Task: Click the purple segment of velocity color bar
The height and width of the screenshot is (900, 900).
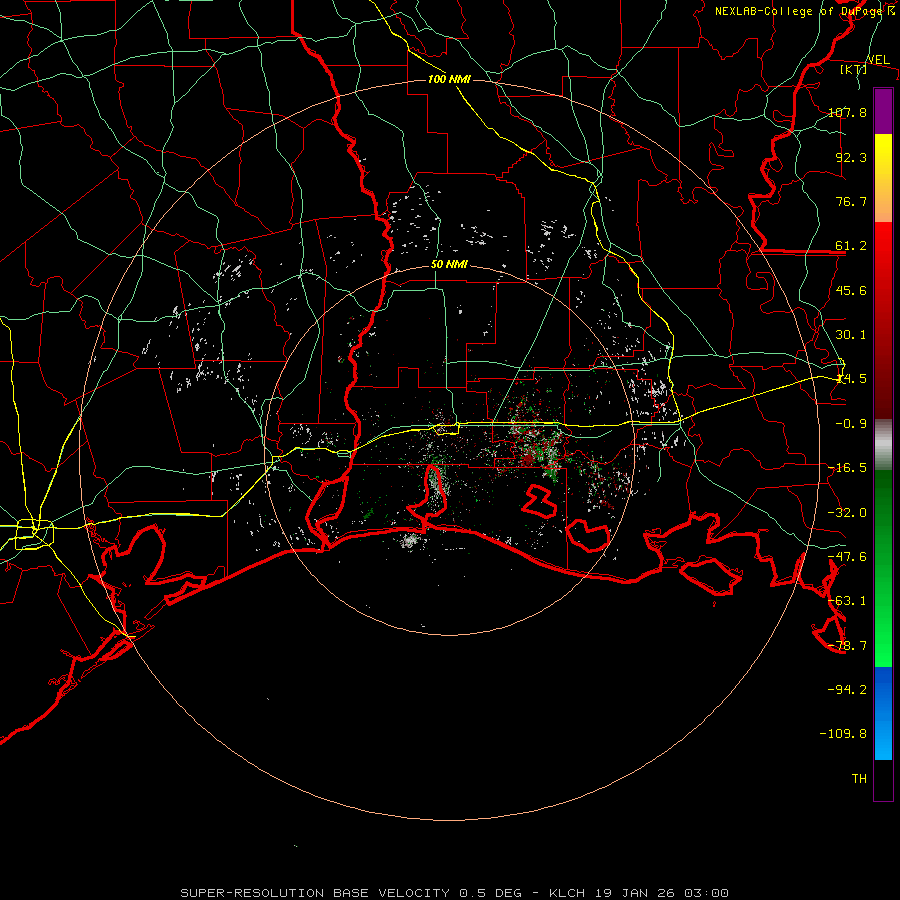Action: (x=883, y=111)
